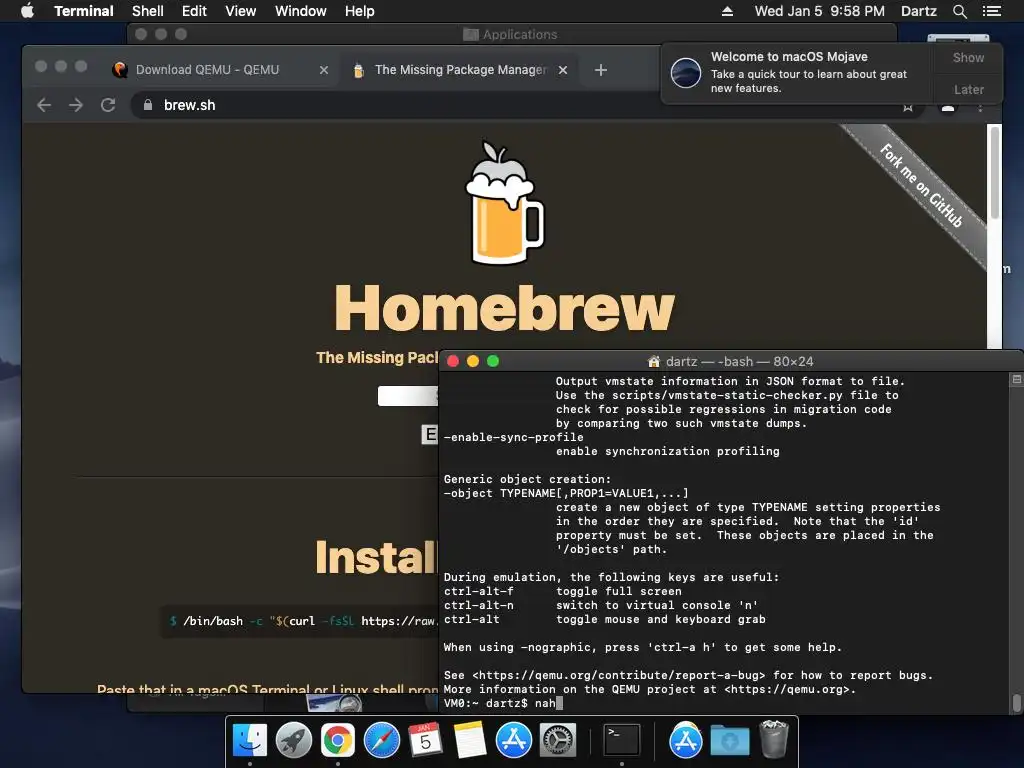Viewport: 1024px width, 768px height.
Task: Click the macOS Mojave notification icon
Action: pos(686,72)
